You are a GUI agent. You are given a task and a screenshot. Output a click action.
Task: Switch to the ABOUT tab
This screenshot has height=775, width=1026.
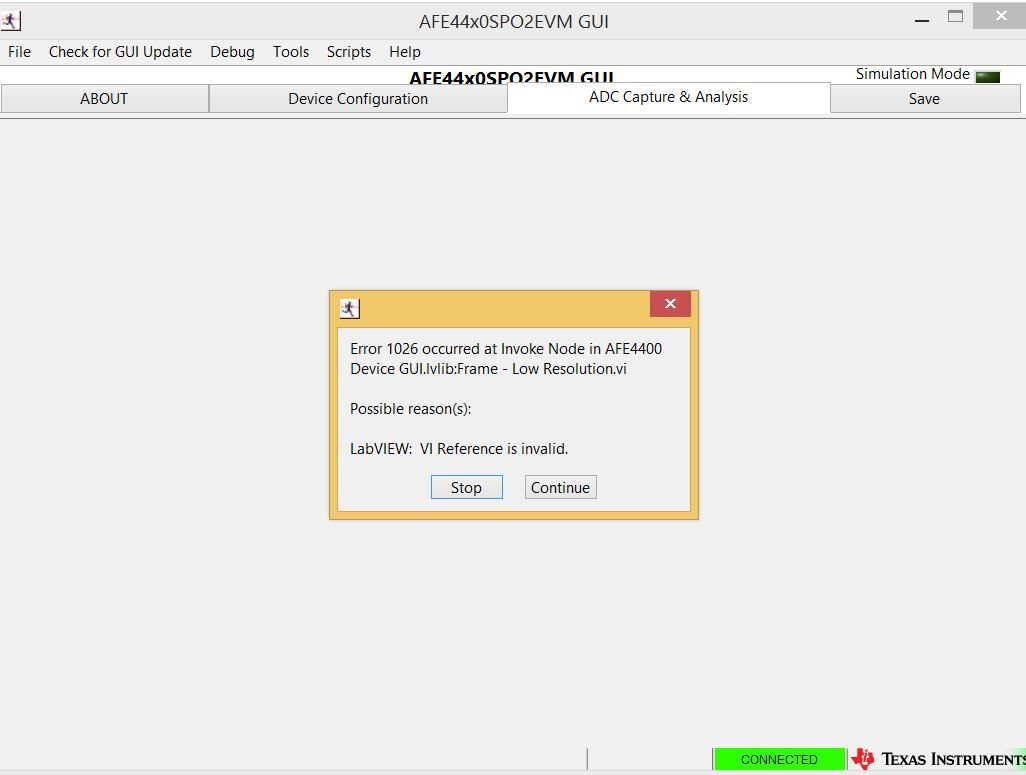(104, 99)
